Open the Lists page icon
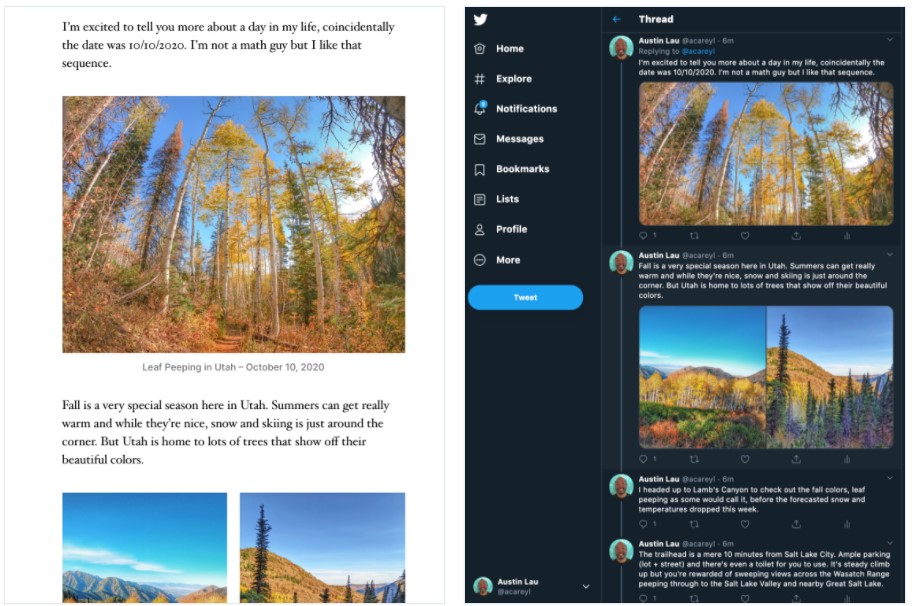 coord(480,199)
